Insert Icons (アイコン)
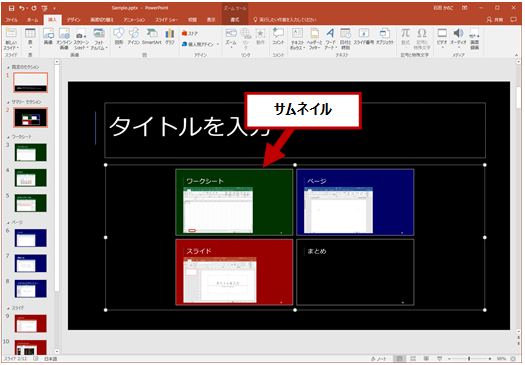This screenshot has width=525, height=365. click(134, 36)
